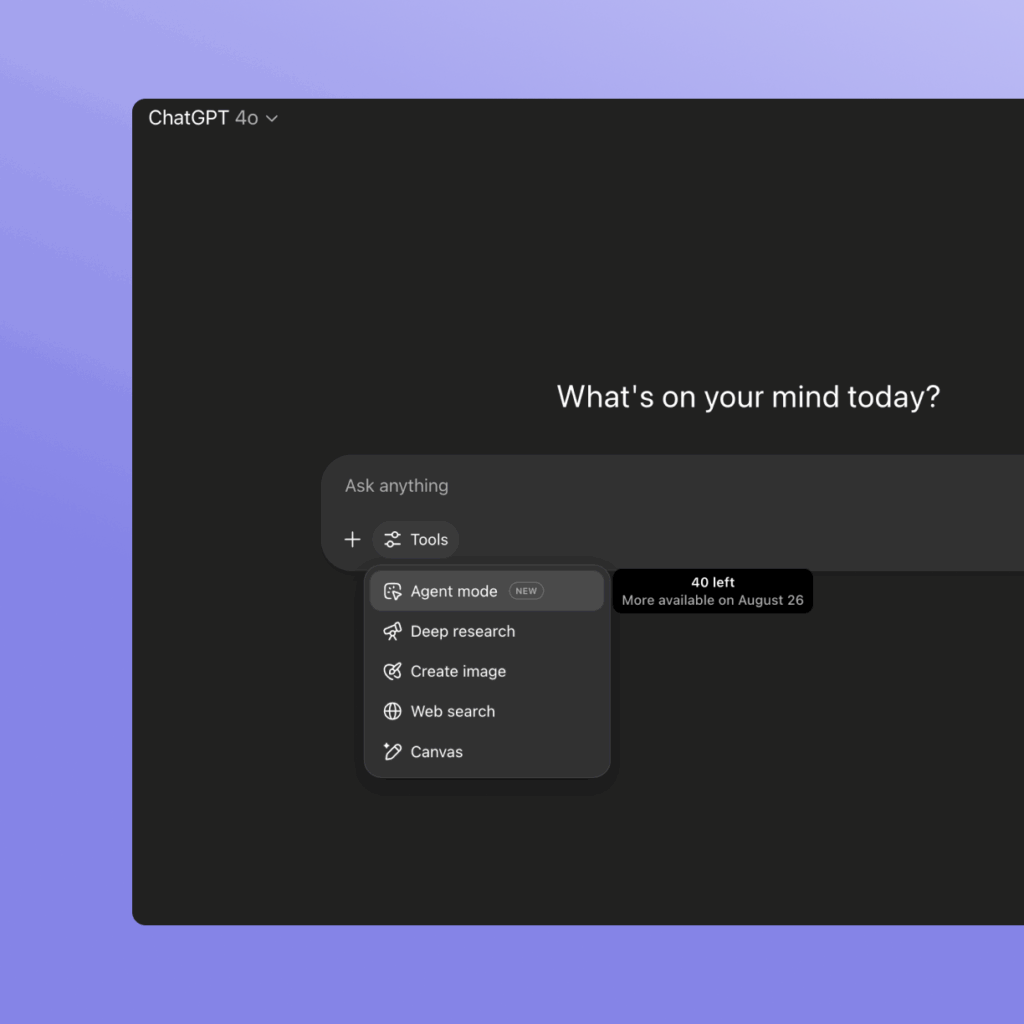1024x1024 pixels.
Task: Open Canvas from the Tools menu
Action: pos(487,752)
